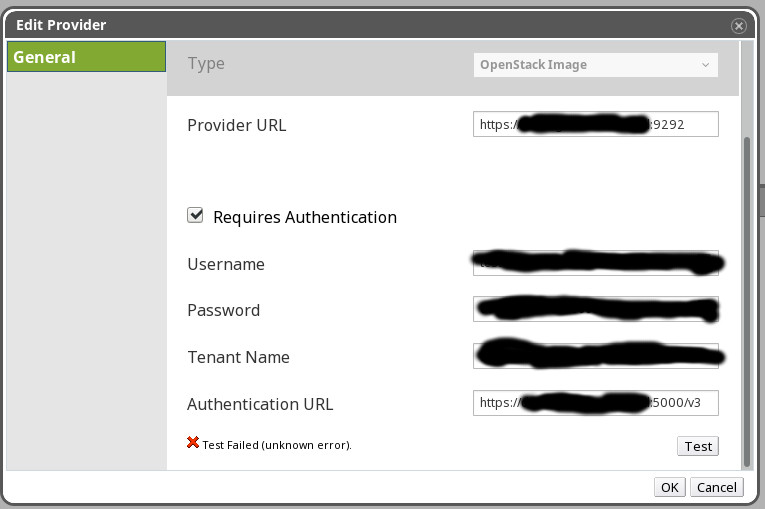Click the dialog's vertical scrollbar

point(745,300)
